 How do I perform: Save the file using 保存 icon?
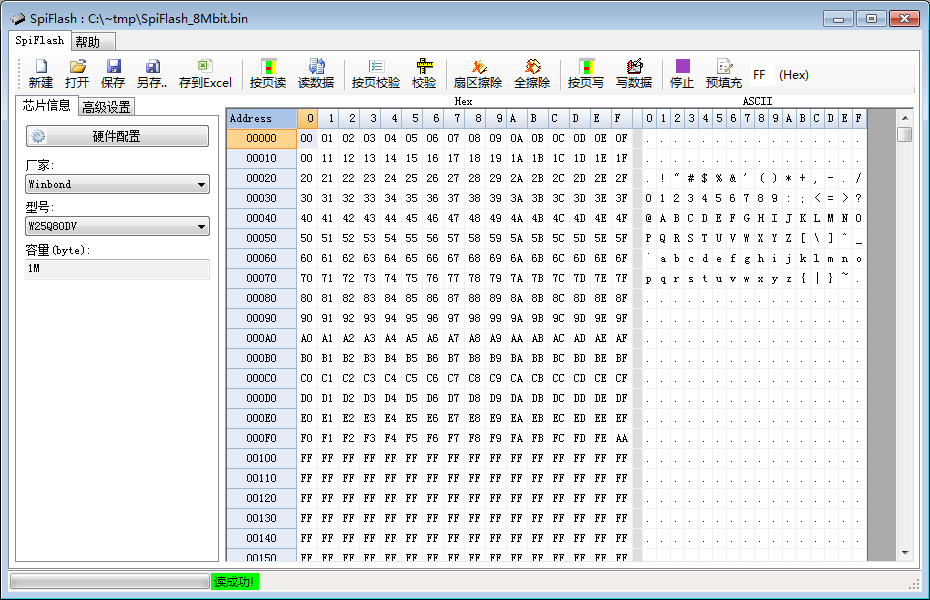tap(113, 74)
